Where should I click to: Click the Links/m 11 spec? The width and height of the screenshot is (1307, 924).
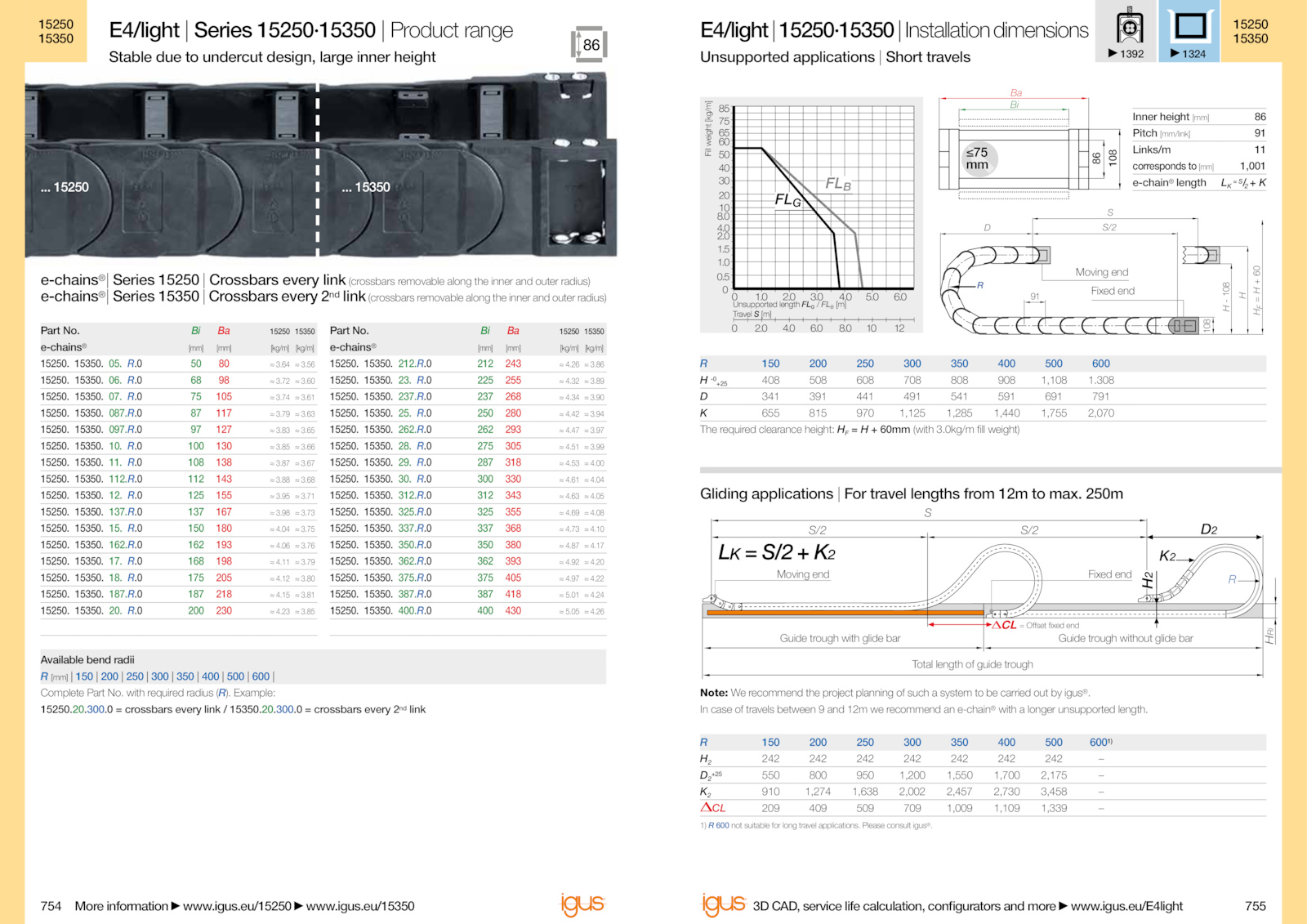click(1199, 150)
